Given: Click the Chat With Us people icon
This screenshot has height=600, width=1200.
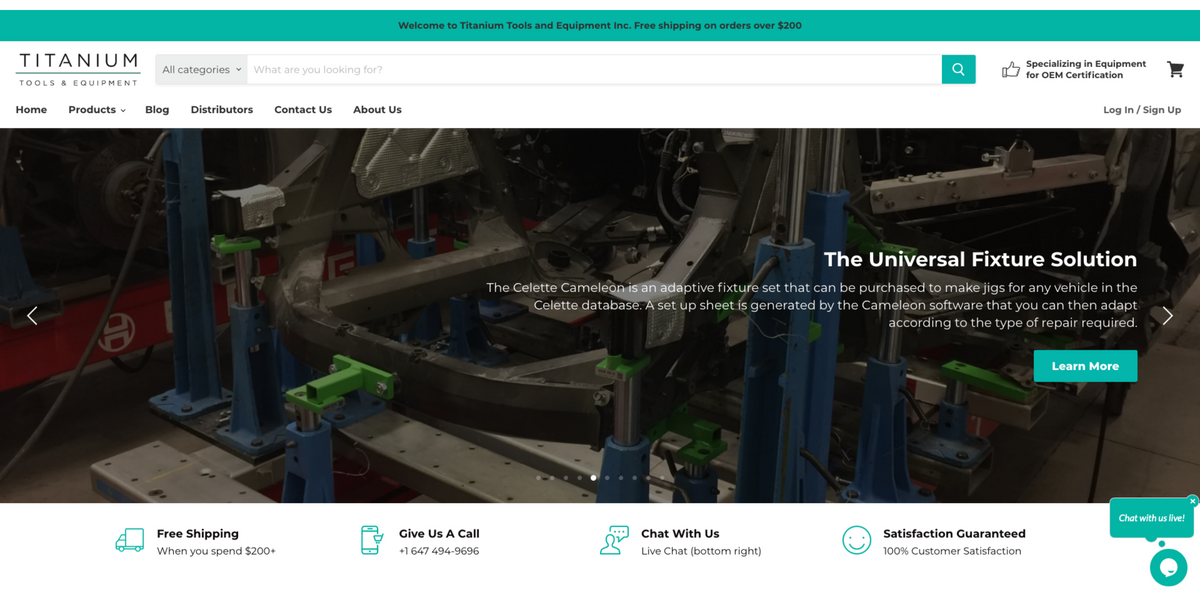Looking at the screenshot, I should point(614,540).
